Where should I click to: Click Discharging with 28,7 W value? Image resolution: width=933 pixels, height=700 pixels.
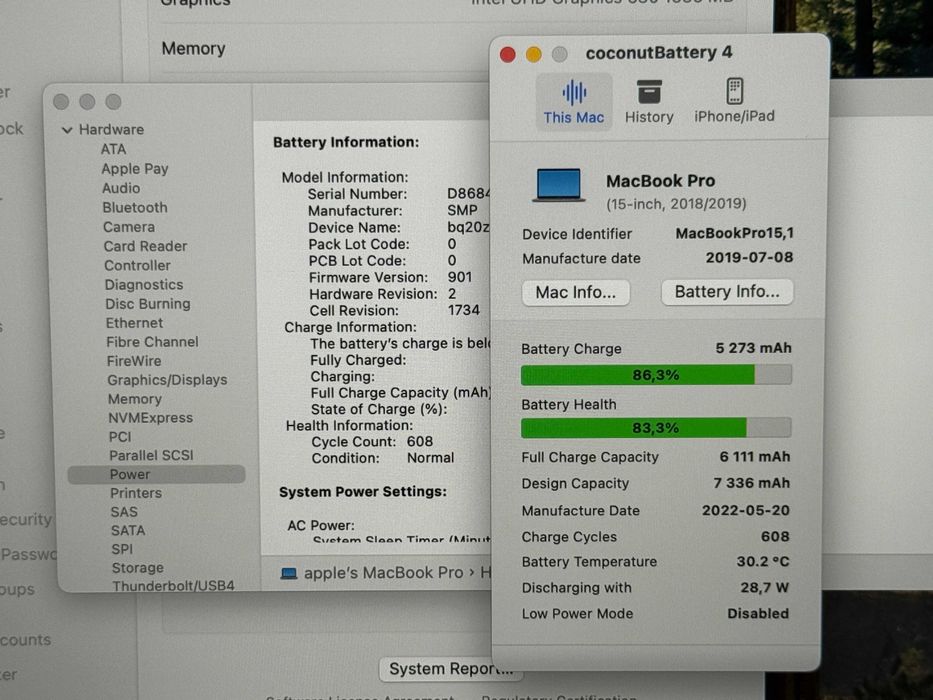pos(764,588)
